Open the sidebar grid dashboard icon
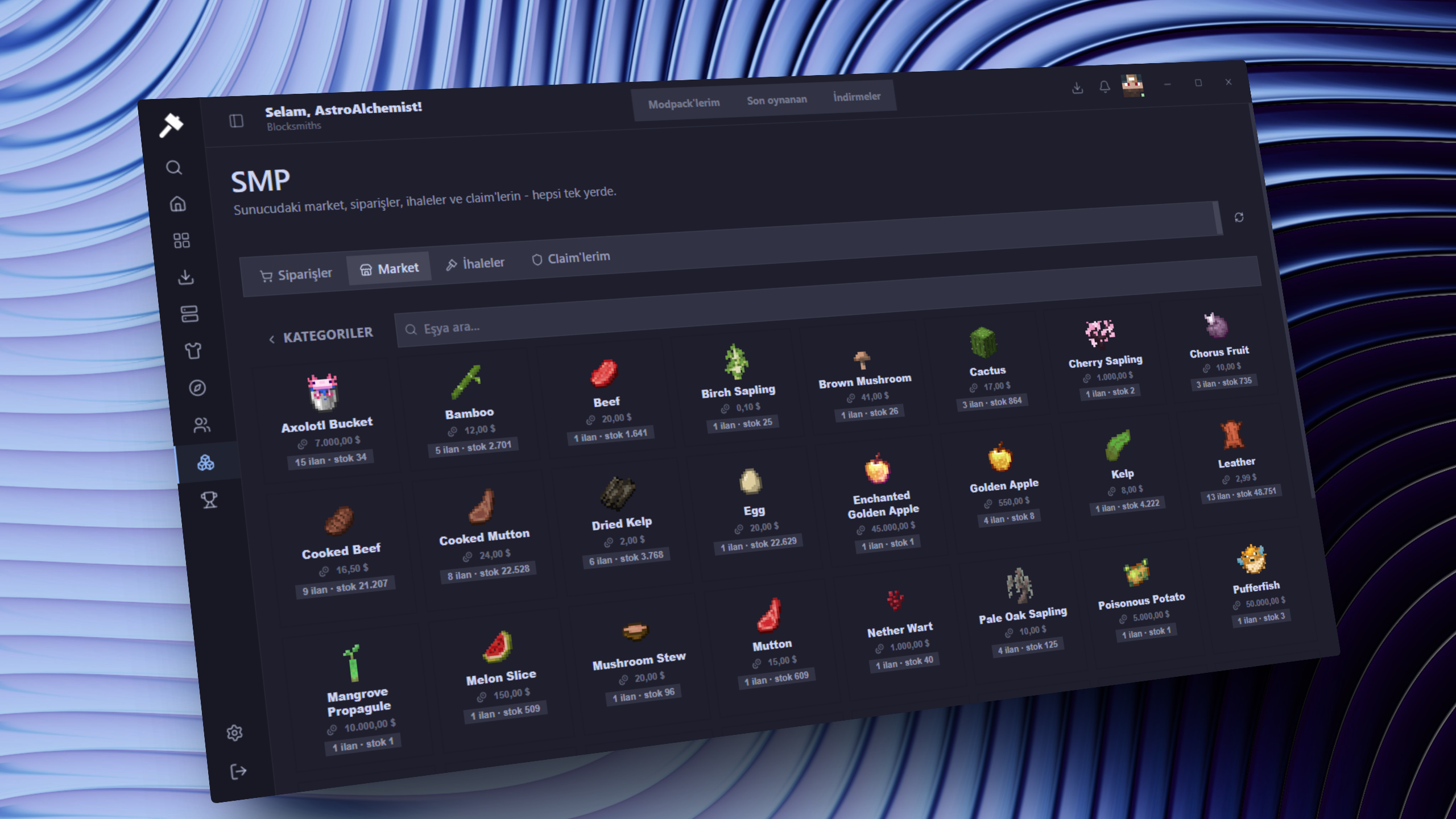The width and height of the screenshot is (1456, 819). (181, 241)
